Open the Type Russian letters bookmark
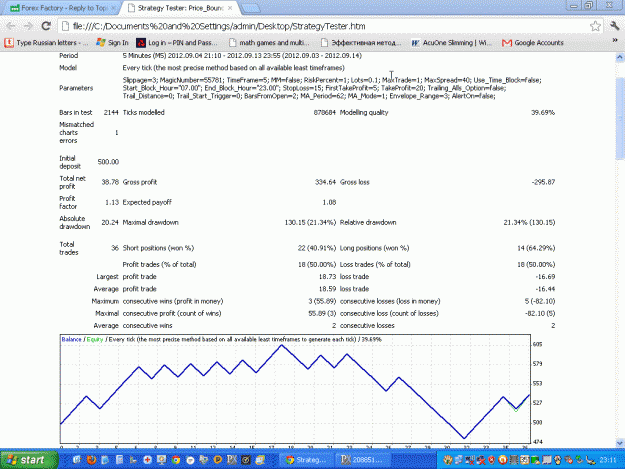This screenshot has width=625, height=469. pyautogui.click(x=46, y=43)
